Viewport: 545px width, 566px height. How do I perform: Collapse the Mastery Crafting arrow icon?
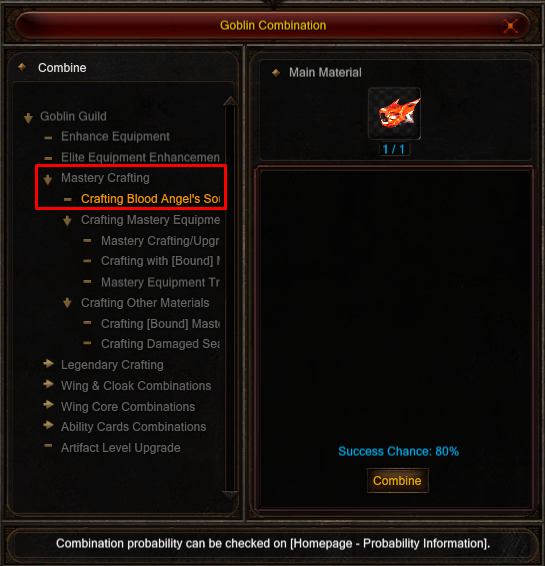(x=48, y=179)
